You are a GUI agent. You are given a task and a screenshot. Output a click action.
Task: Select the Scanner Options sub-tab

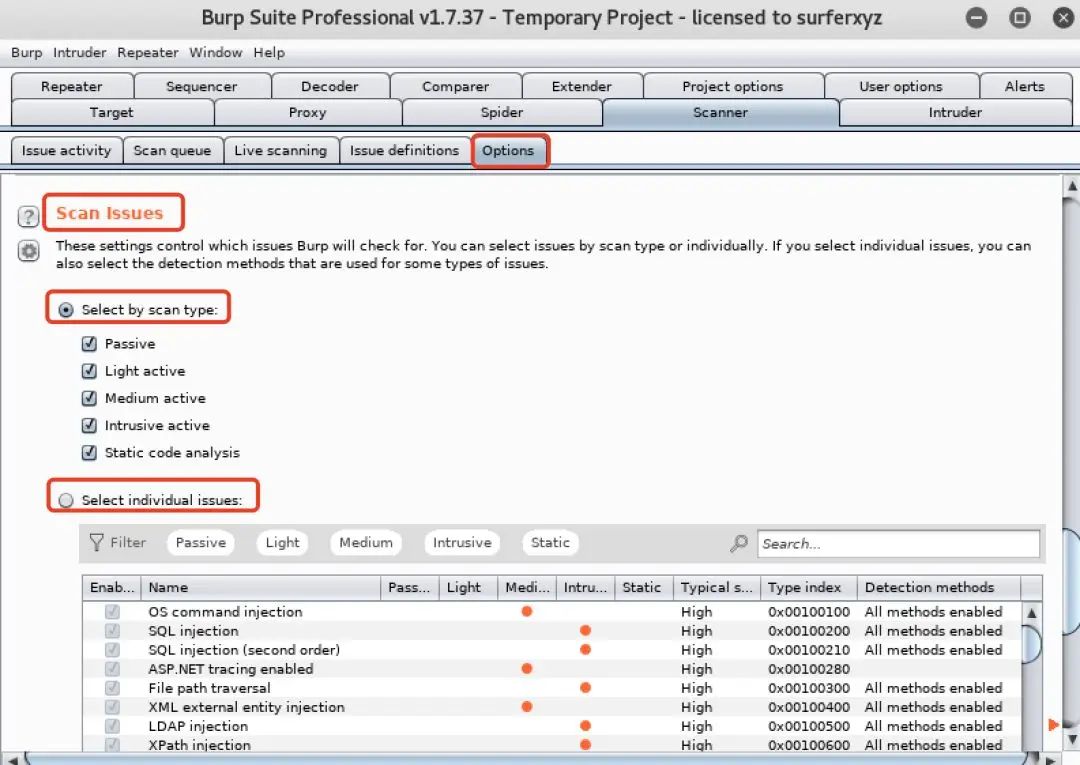(x=508, y=150)
